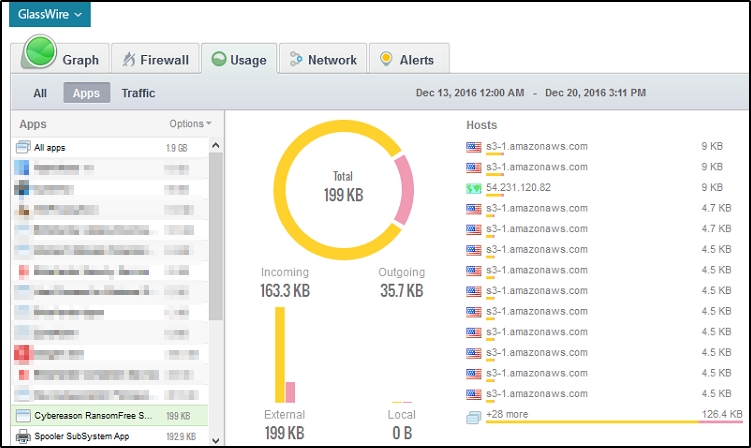Click the 126.4 KB hosts total
Viewport: 751px width, 448px height.
(722, 414)
